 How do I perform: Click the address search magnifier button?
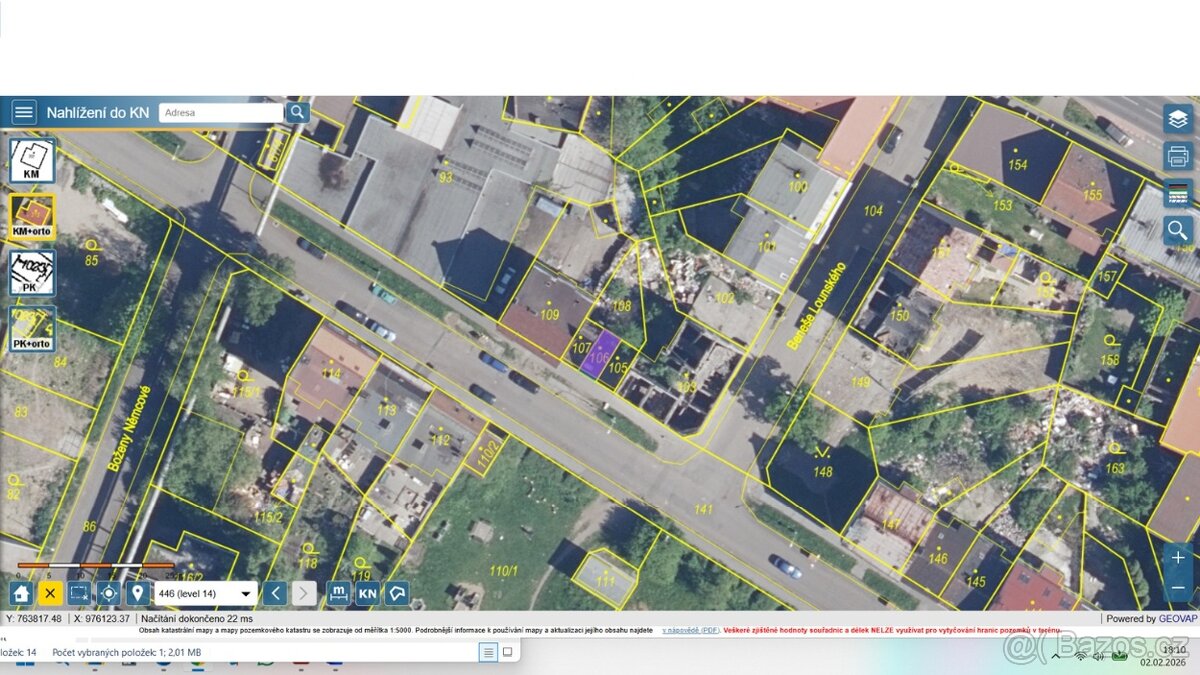pyautogui.click(x=297, y=112)
